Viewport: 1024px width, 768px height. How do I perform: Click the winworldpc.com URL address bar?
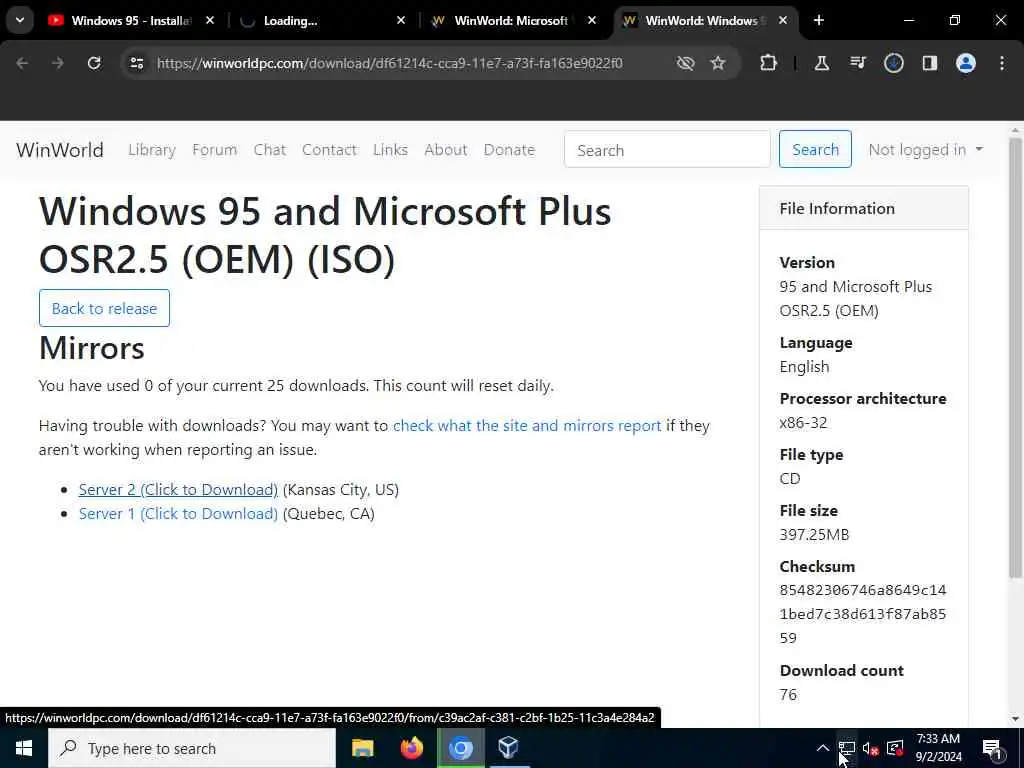389,63
